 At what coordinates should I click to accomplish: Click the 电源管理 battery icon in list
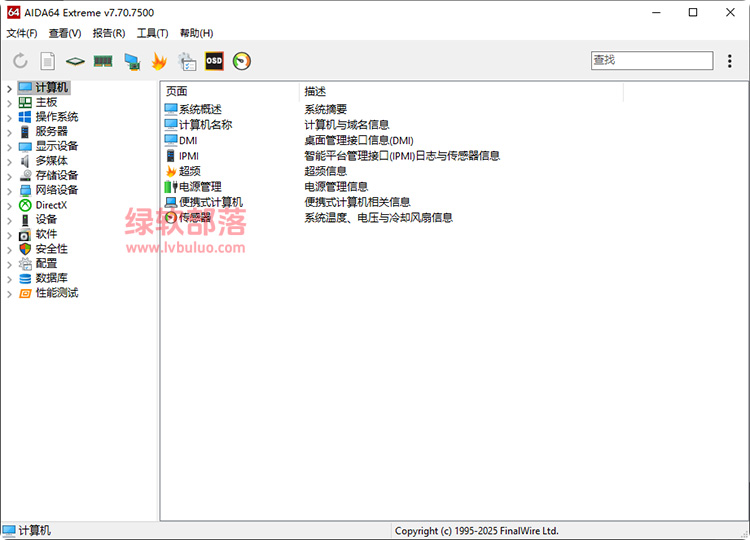[x=171, y=187]
